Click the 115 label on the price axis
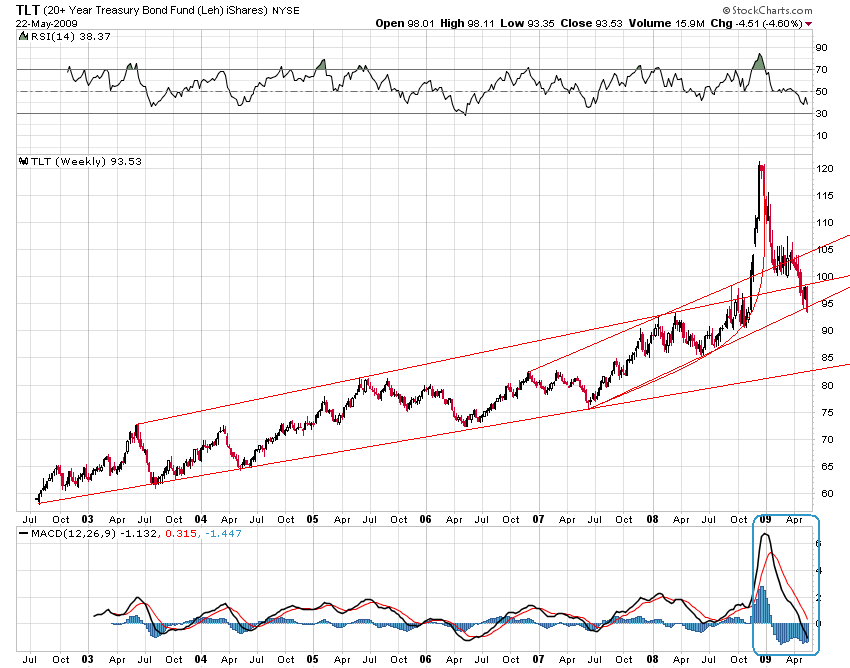This screenshot has width=850, height=668. 825,195
